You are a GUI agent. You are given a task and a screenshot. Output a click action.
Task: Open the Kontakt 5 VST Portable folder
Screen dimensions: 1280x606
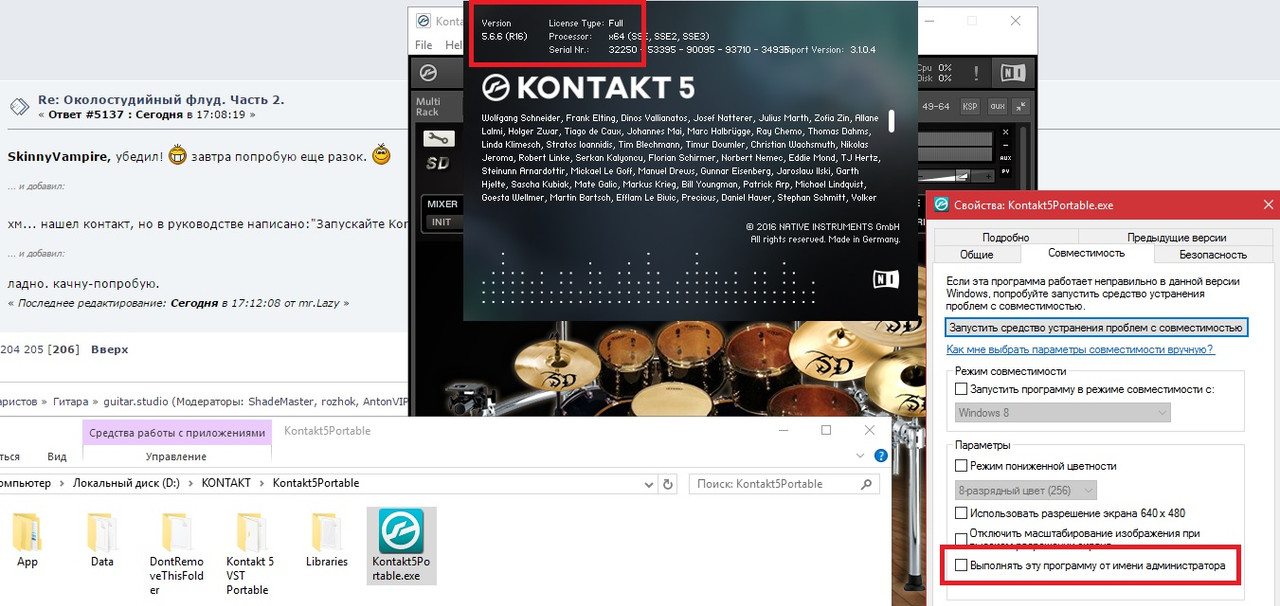[x=249, y=554]
